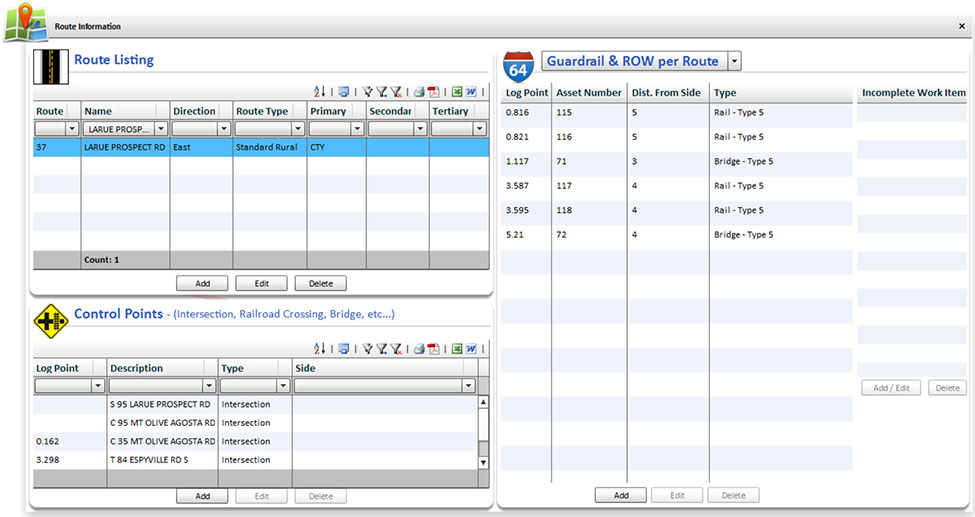The width and height of the screenshot is (975, 517).
Task: Expand the Route Type filter dropdown
Action: pos(297,129)
